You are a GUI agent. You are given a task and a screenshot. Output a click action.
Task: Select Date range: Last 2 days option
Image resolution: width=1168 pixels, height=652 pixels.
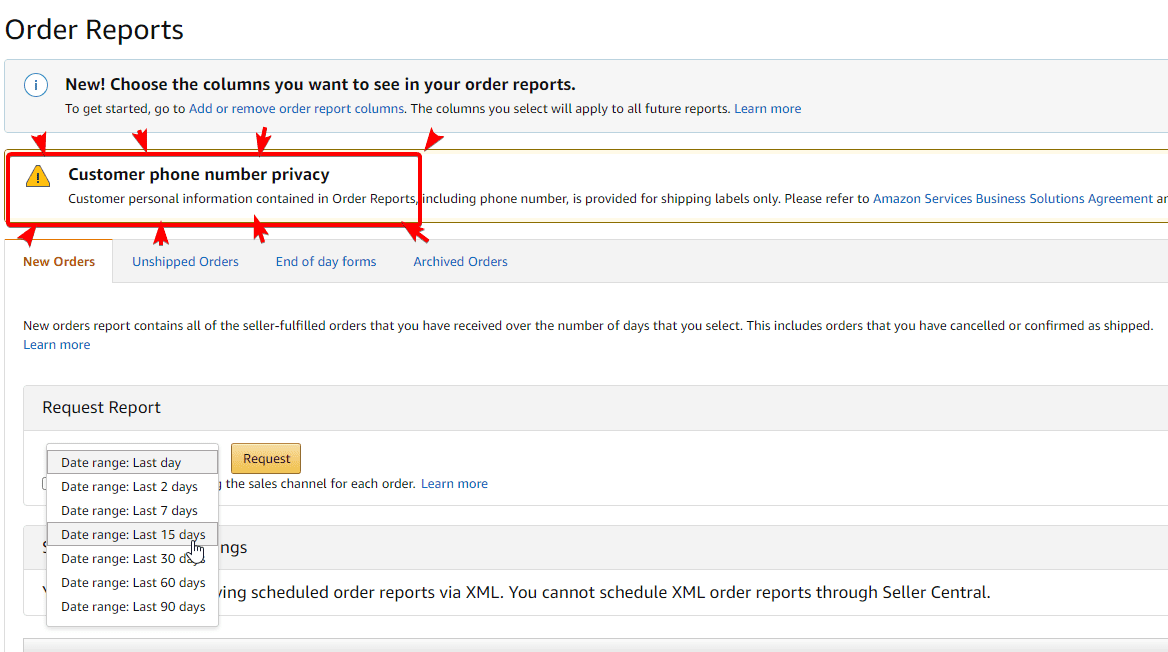pyautogui.click(x=132, y=486)
